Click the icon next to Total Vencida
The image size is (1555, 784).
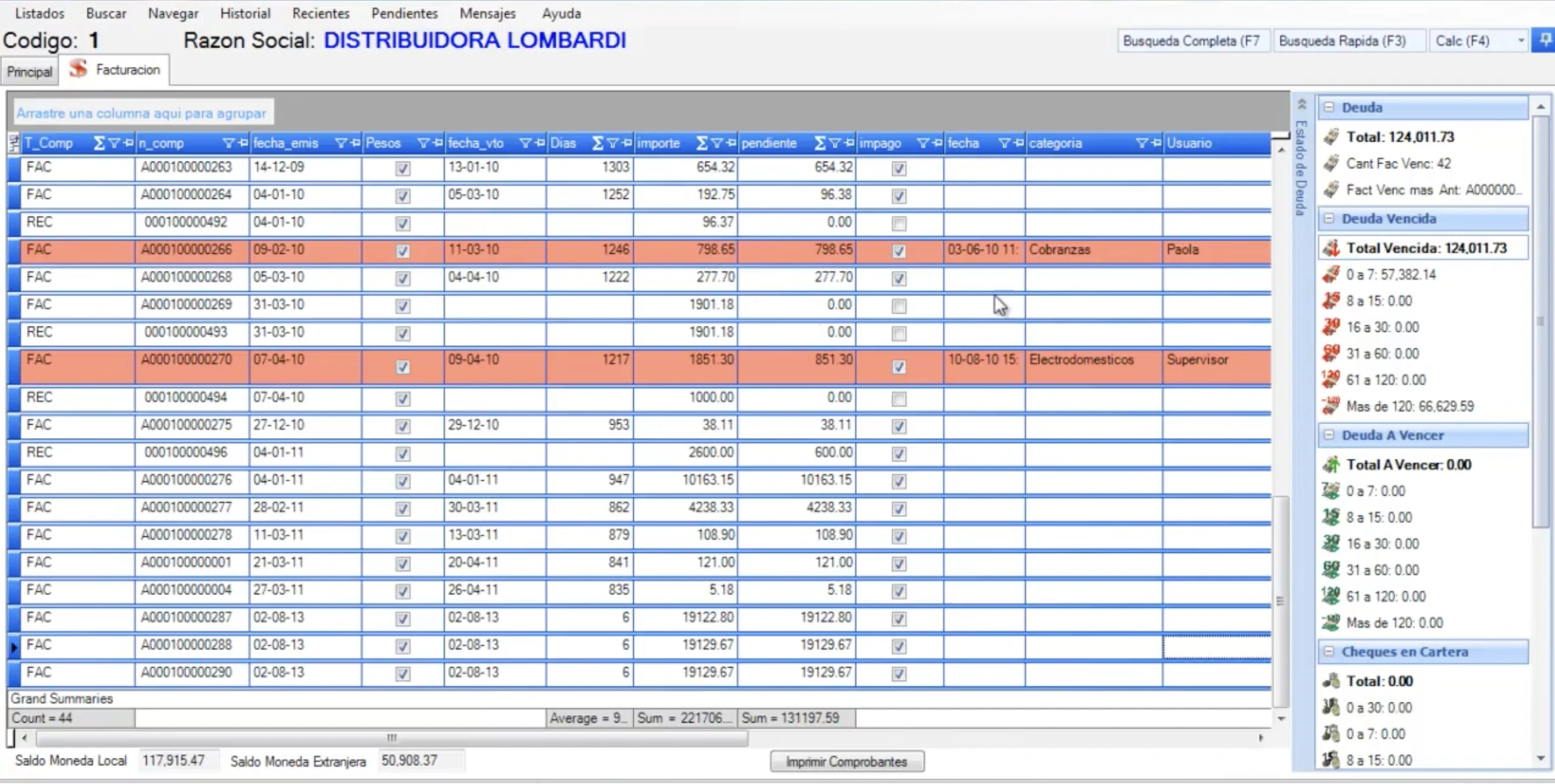tap(1331, 248)
